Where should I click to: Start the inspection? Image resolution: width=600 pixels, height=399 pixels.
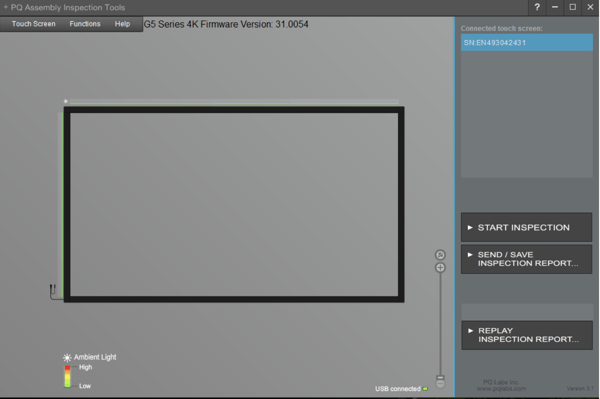[x=526, y=228]
